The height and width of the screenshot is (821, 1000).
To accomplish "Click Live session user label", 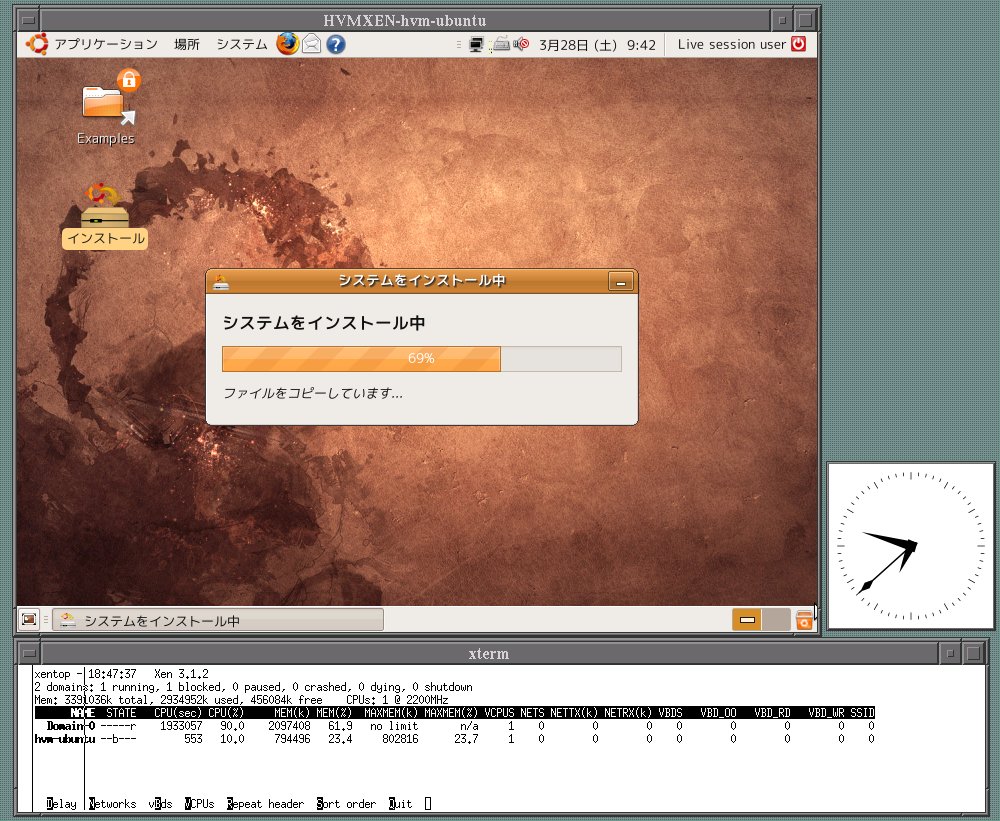I will 731,44.
